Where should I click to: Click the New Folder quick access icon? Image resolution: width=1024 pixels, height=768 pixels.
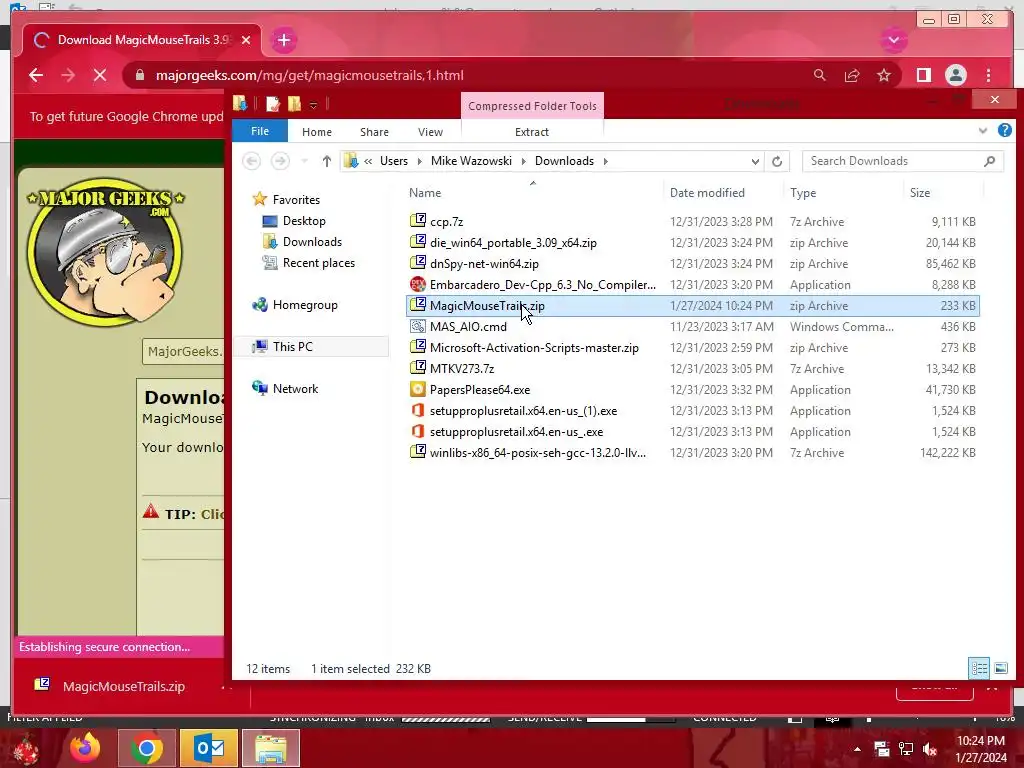point(295,104)
